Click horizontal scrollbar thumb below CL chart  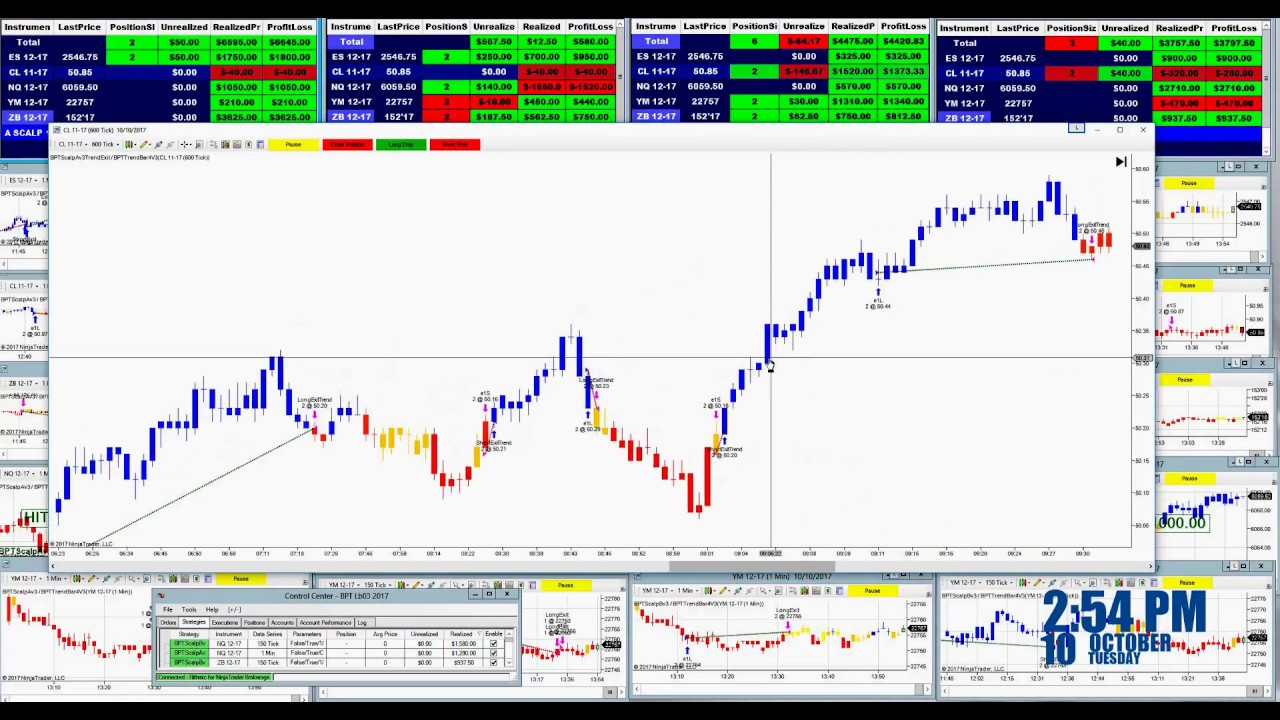coord(752,566)
